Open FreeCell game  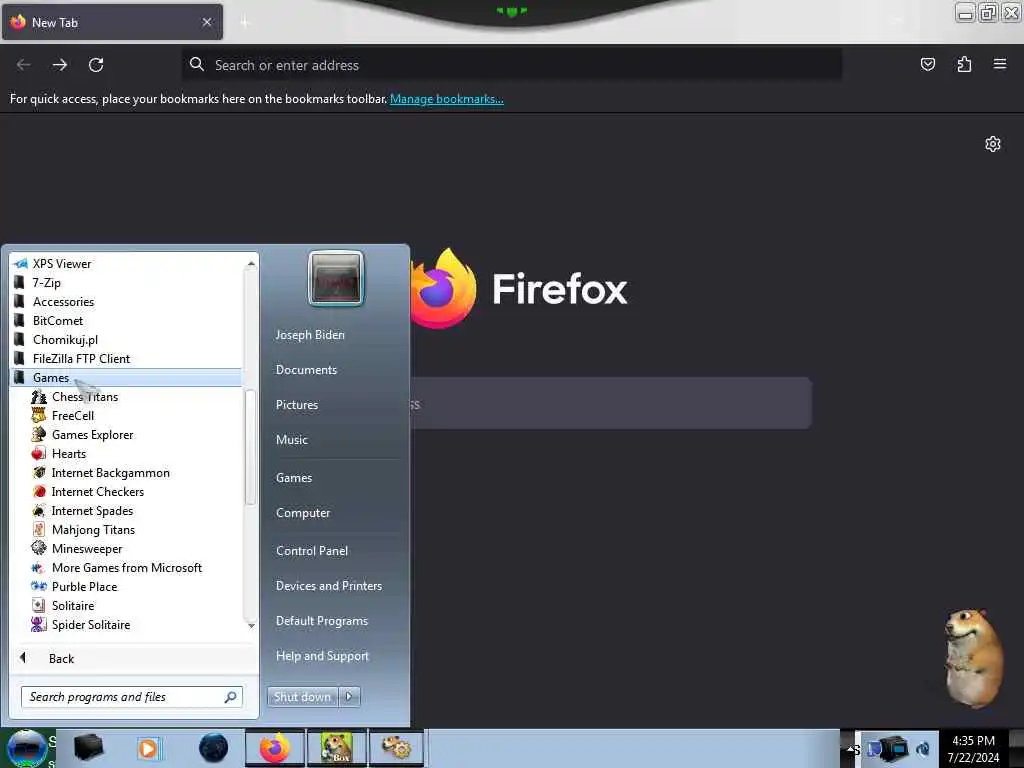[x=72, y=415]
